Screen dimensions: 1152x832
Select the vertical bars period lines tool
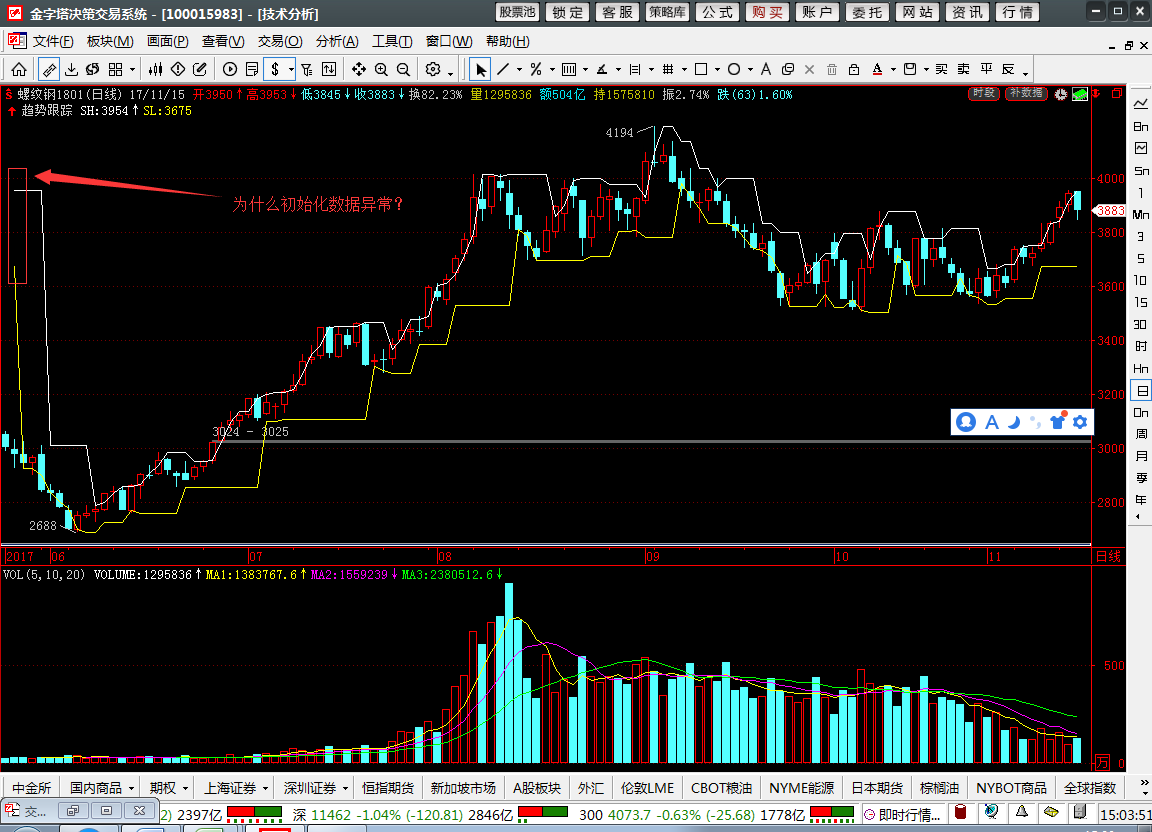(569, 69)
